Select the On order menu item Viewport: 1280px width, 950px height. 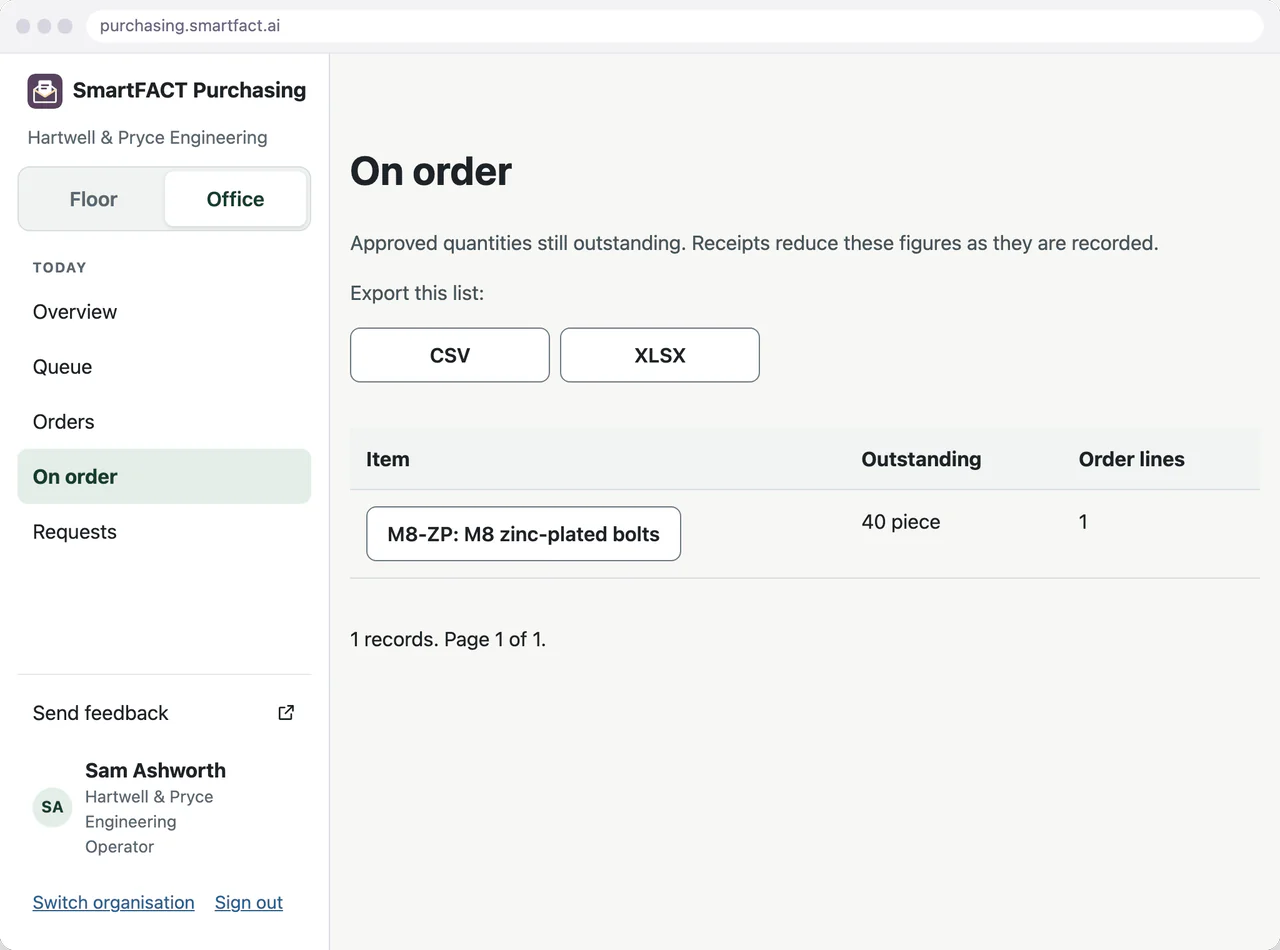click(164, 477)
